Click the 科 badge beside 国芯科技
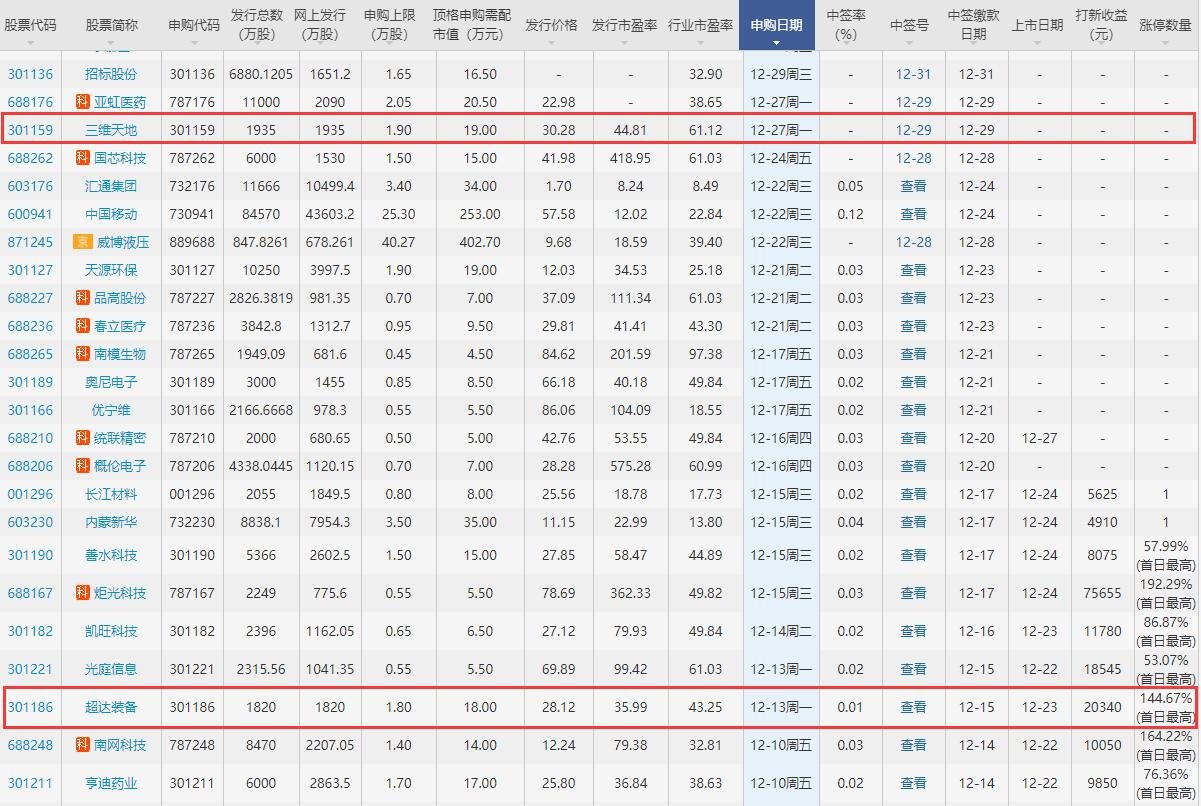Screen dimensions: 1201x806 tap(83, 158)
